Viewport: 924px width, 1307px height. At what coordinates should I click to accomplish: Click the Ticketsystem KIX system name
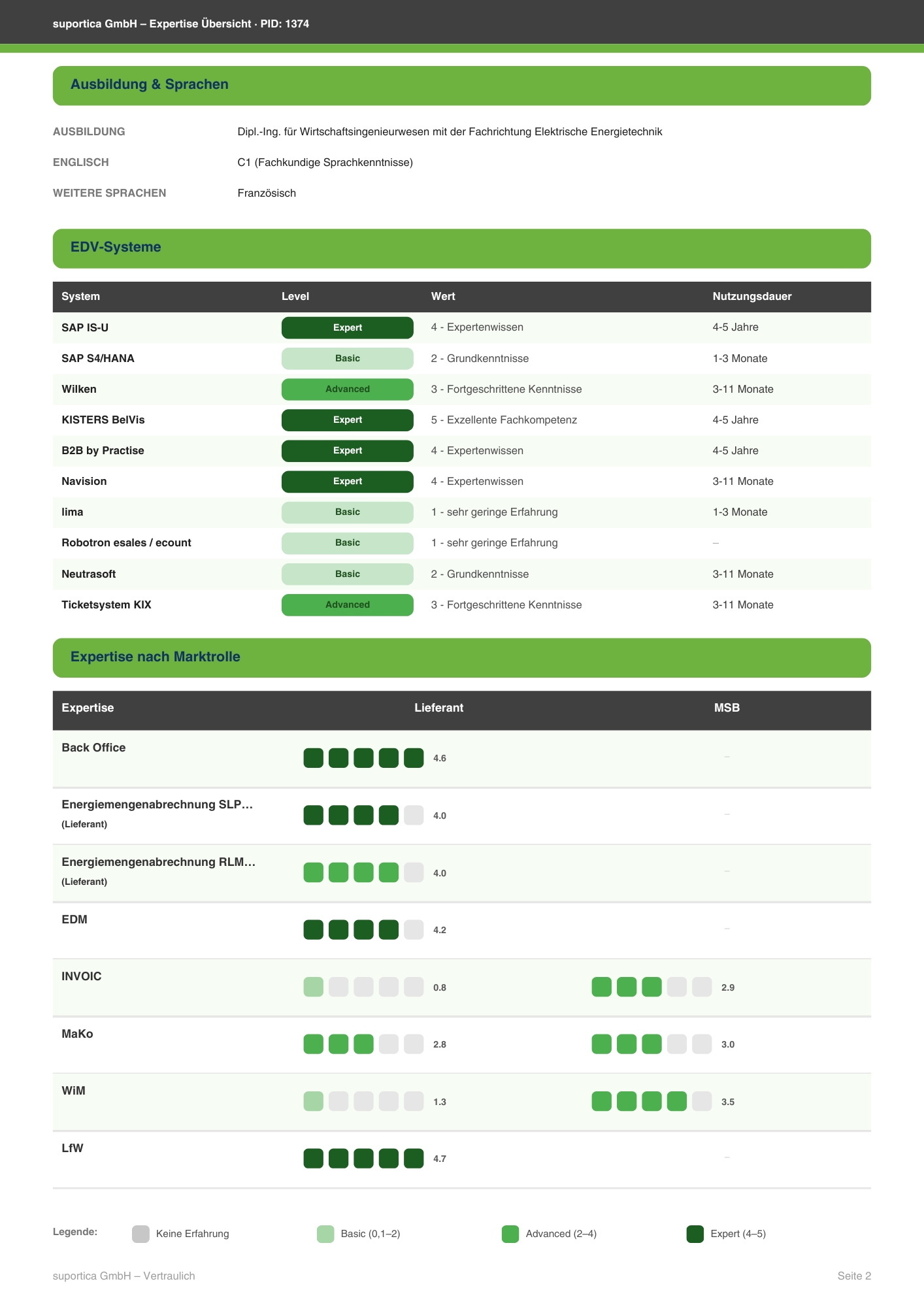[107, 604]
